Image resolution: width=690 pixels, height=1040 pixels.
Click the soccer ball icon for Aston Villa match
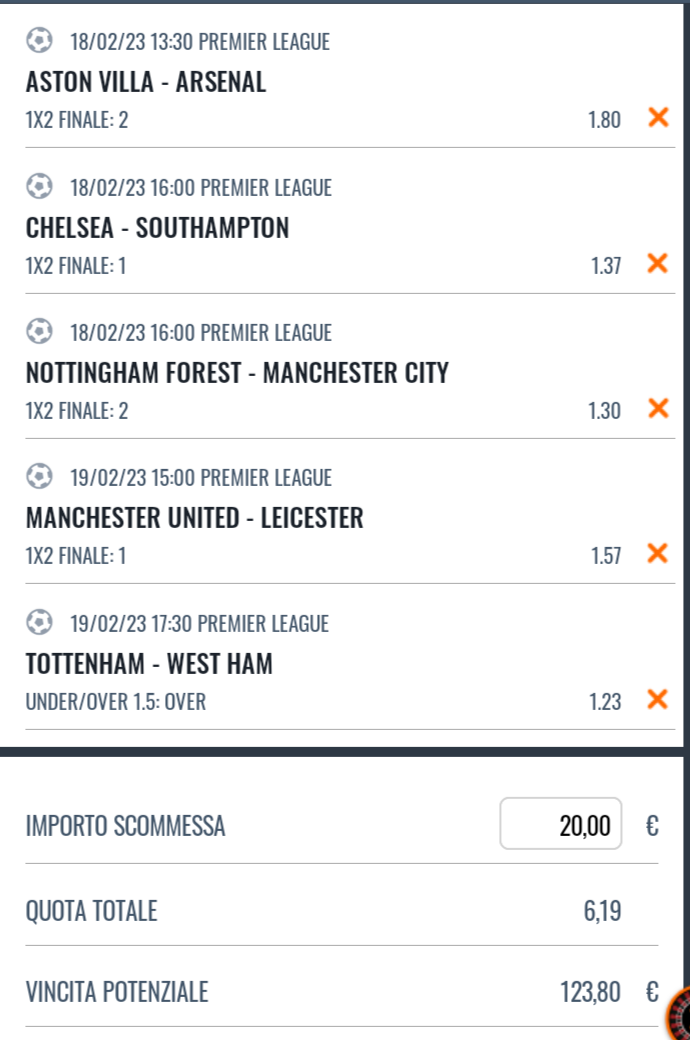tap(39, 41)
